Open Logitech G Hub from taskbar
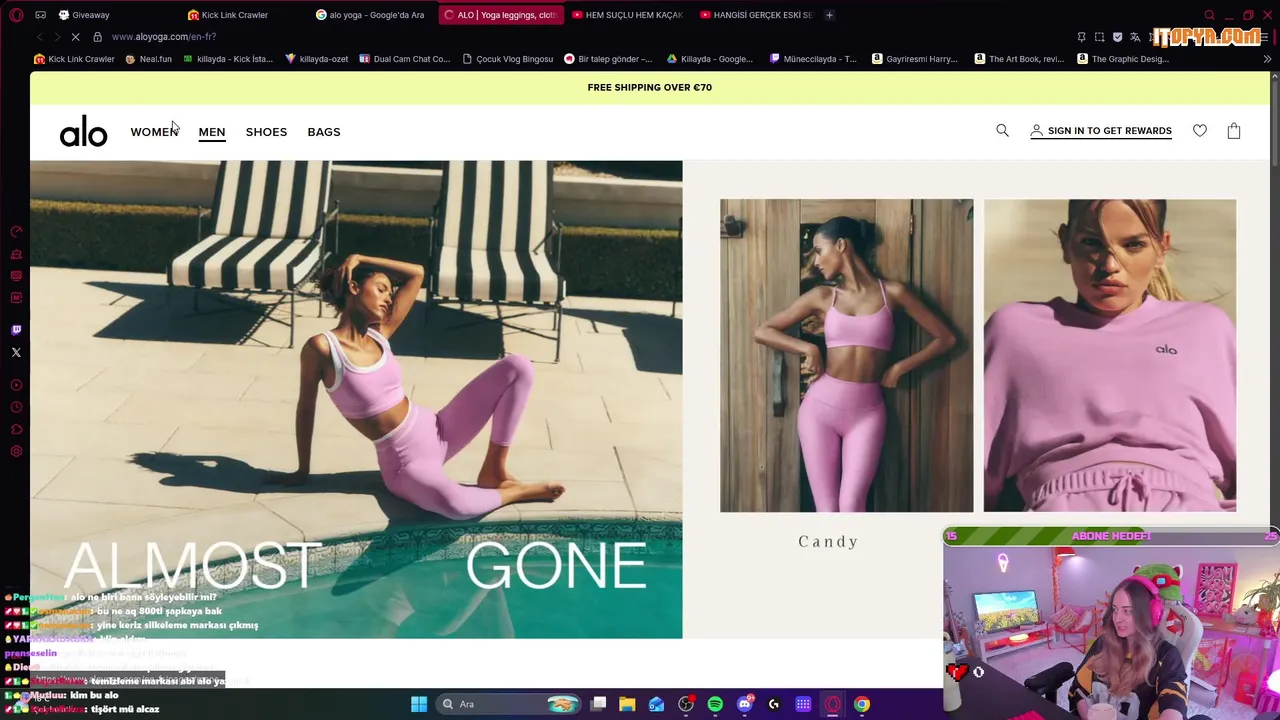 click(x=774, y=704)
